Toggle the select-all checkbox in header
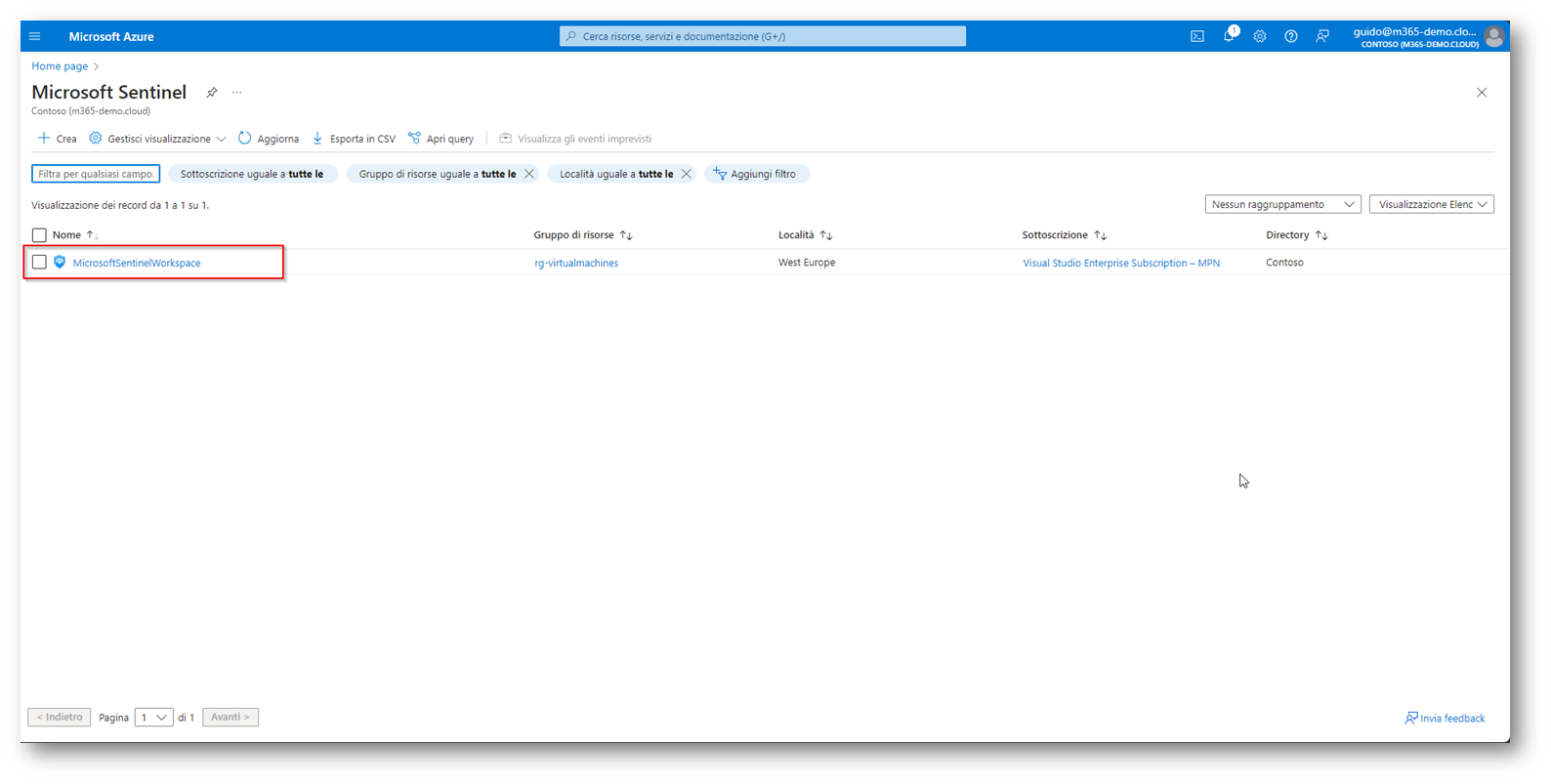The height and width of the screenshot is (784, 1551). (x=39, y=235)
